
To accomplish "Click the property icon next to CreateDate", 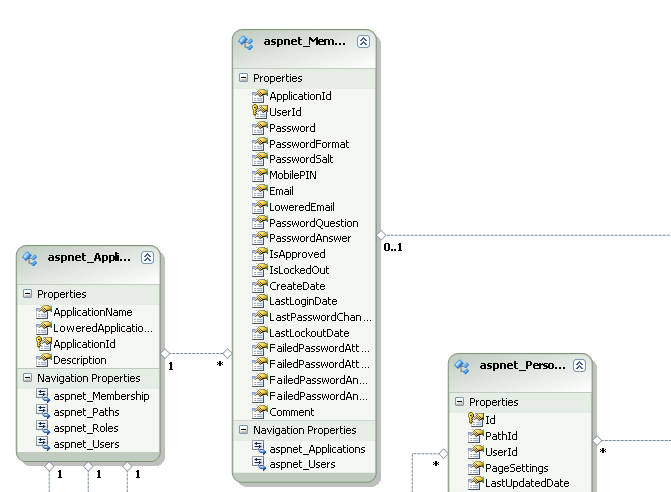I will [x=260, y=286].
